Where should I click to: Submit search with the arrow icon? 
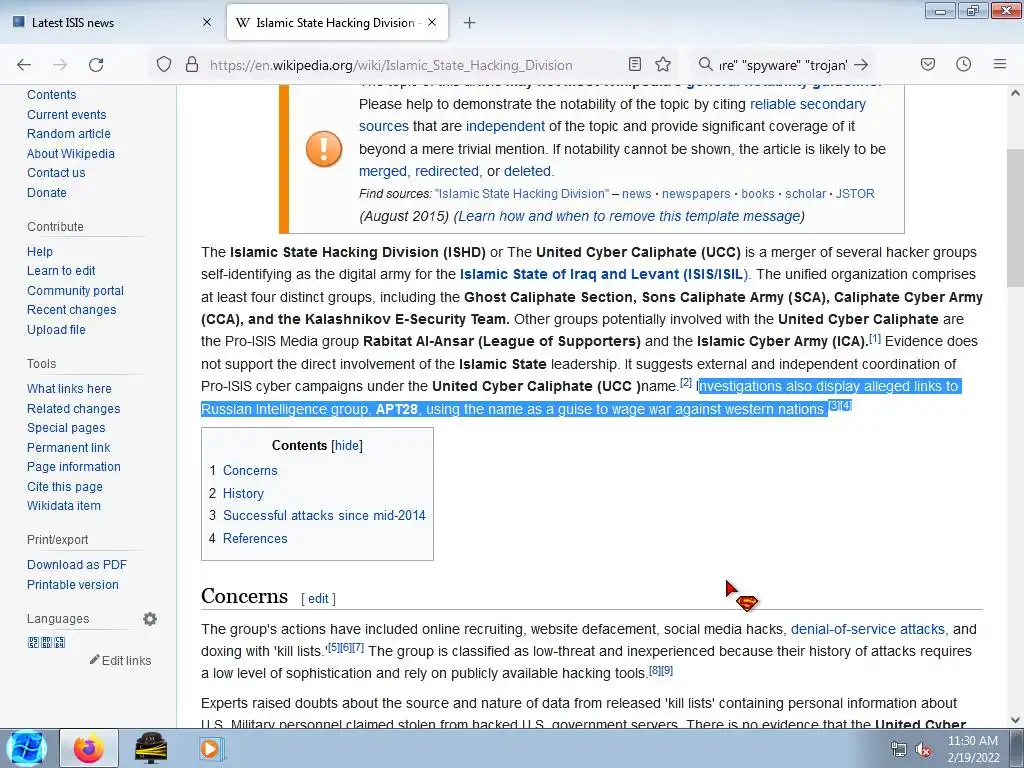coord(861,64)
